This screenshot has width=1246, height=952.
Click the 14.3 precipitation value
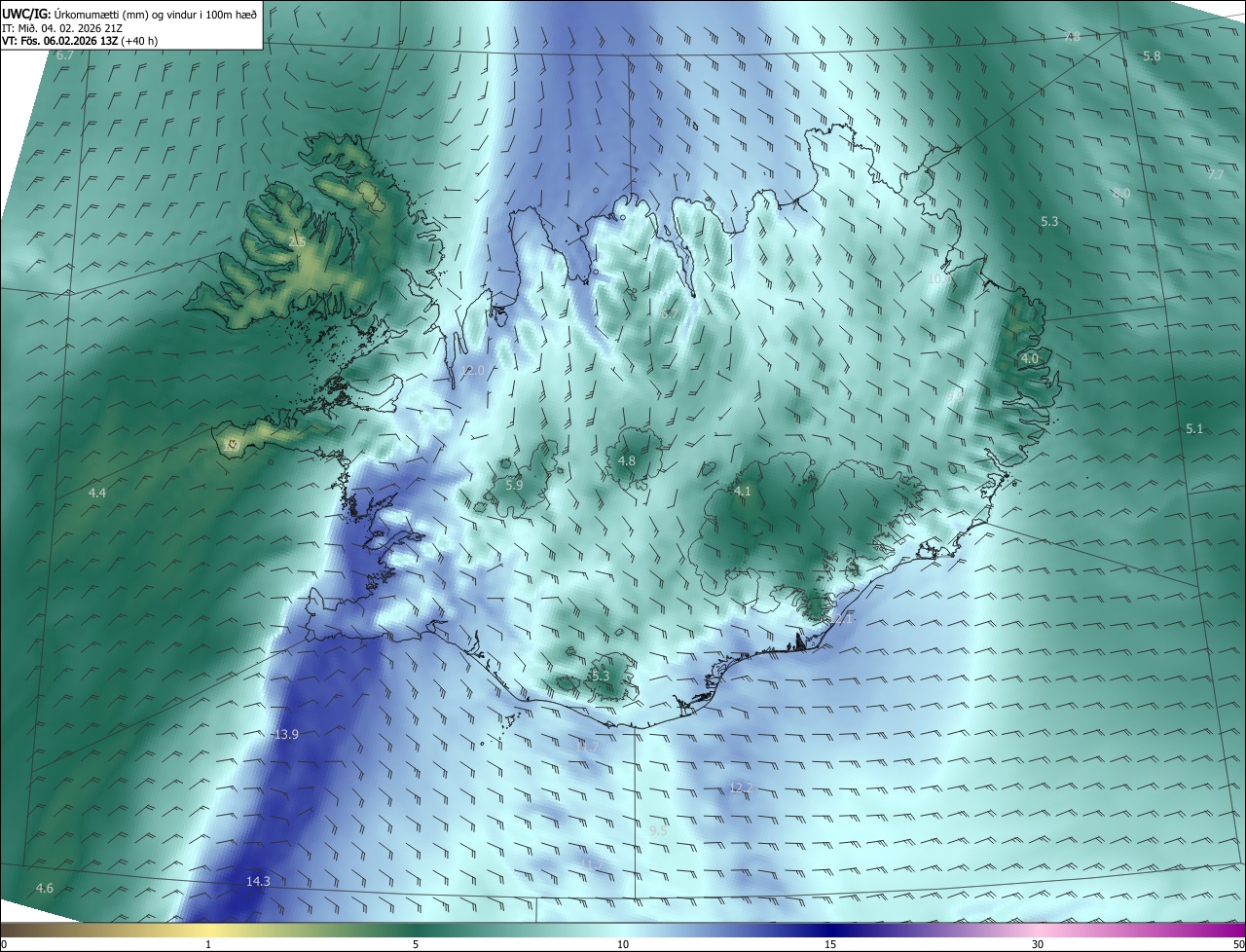[258, 881]
